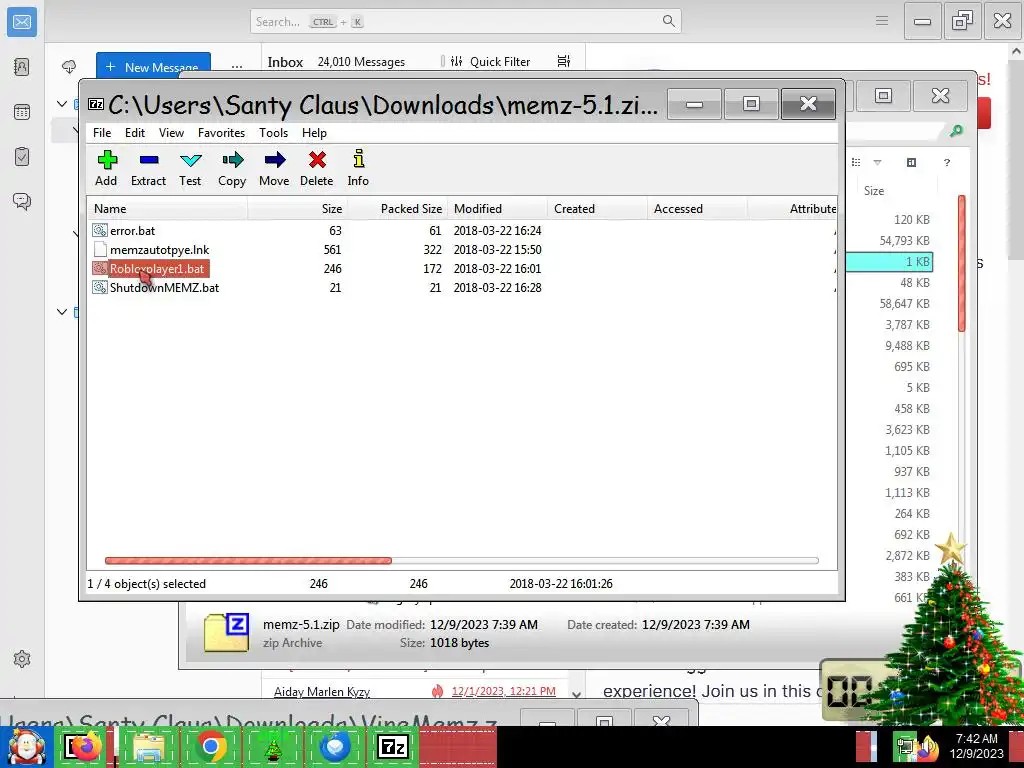
Task: Select highlighted 1 KB row in Explorer
Action: (x=889, y=261)
